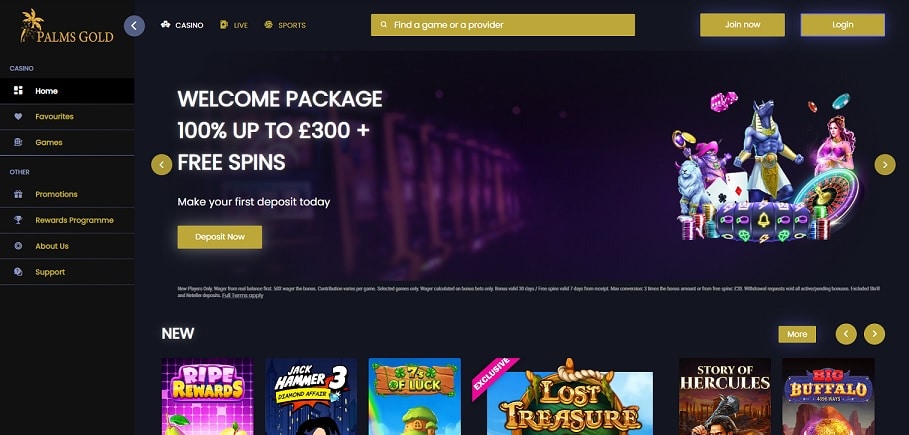Image resolution: width=909 pixels, height=435 pixels.
Task: Click the Join now button
Action: (x=742, y=25)
